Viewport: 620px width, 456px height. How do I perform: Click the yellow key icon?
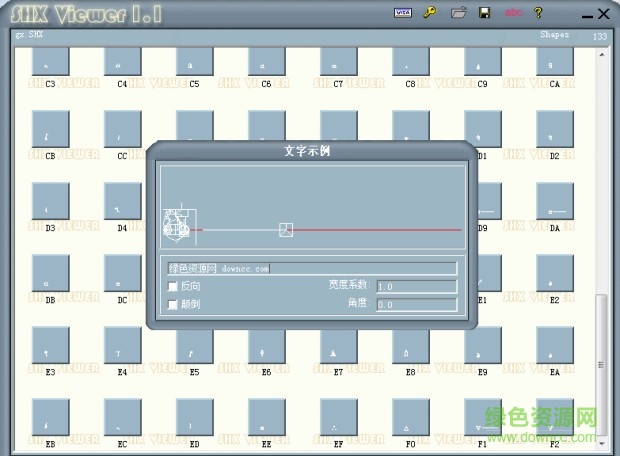point(430,13)
